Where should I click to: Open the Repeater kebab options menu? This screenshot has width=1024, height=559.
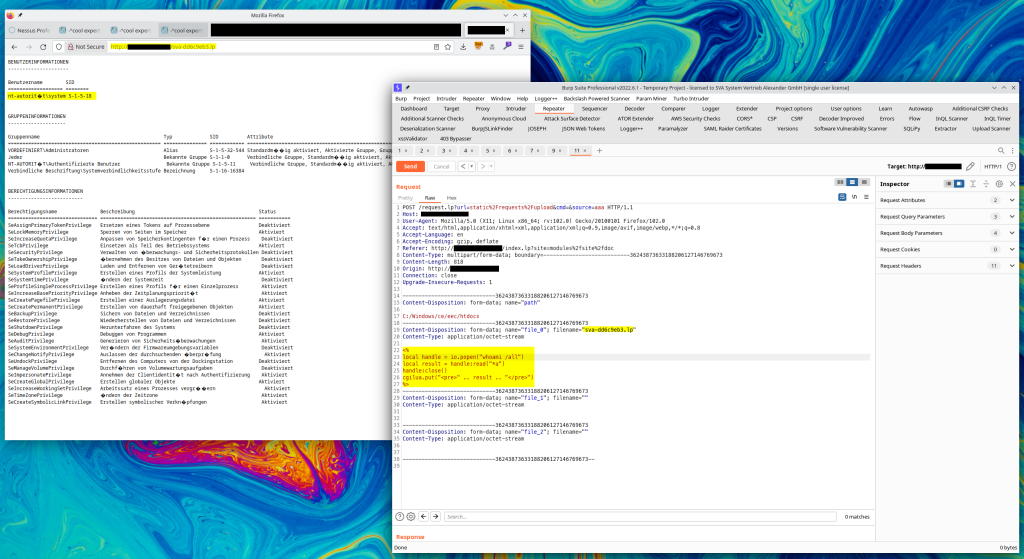tap(1012, 151)
